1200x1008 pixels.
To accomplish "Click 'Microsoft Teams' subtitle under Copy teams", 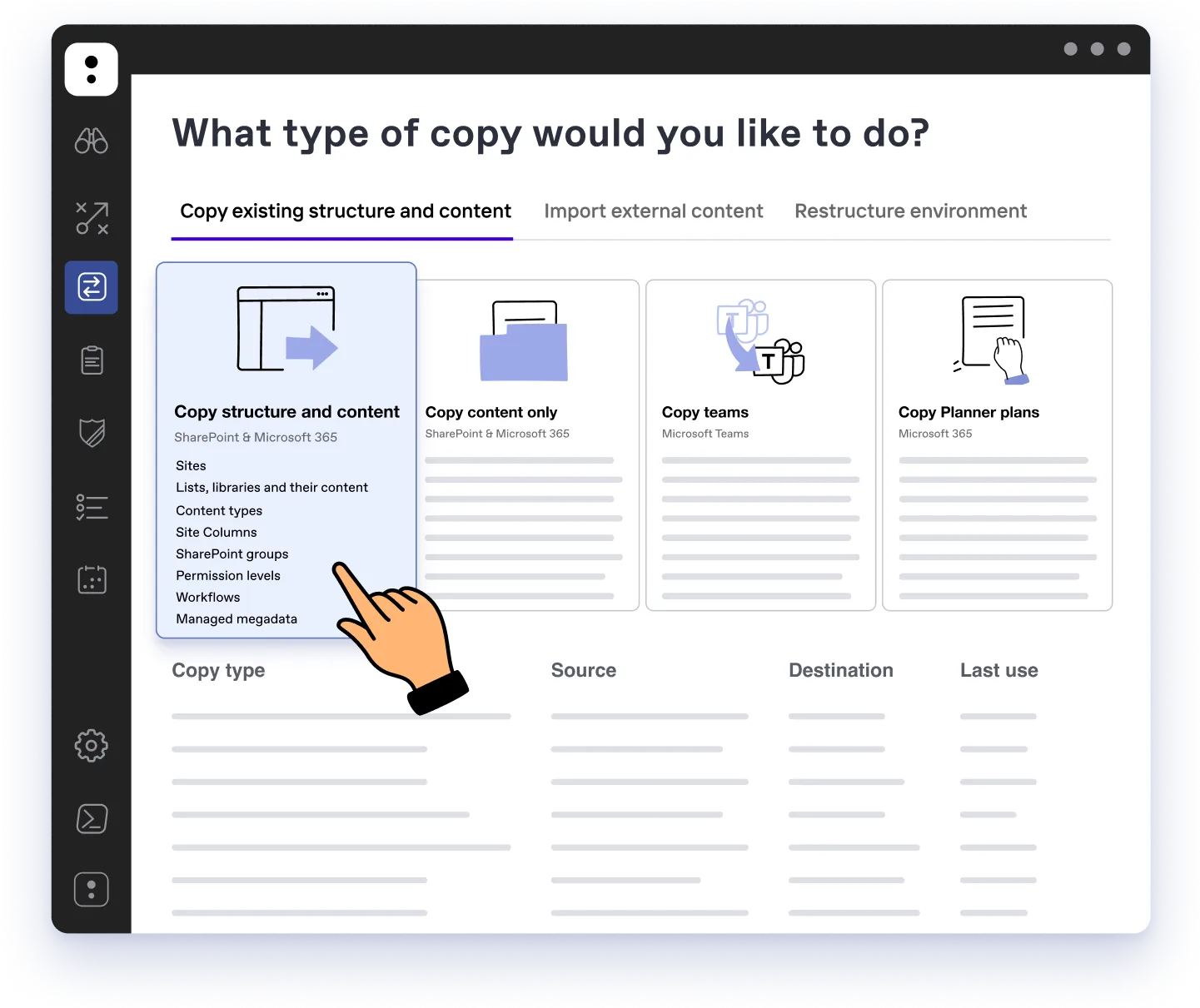I will coord(705,434).
